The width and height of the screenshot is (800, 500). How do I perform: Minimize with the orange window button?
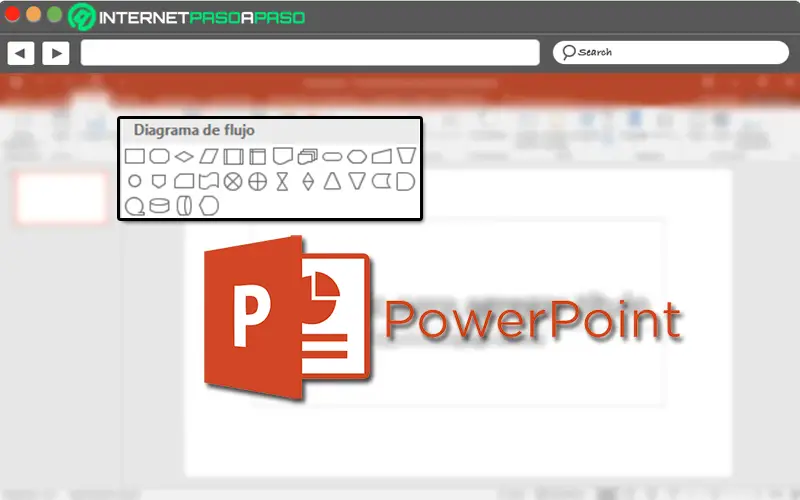click(x=33, y=14)
